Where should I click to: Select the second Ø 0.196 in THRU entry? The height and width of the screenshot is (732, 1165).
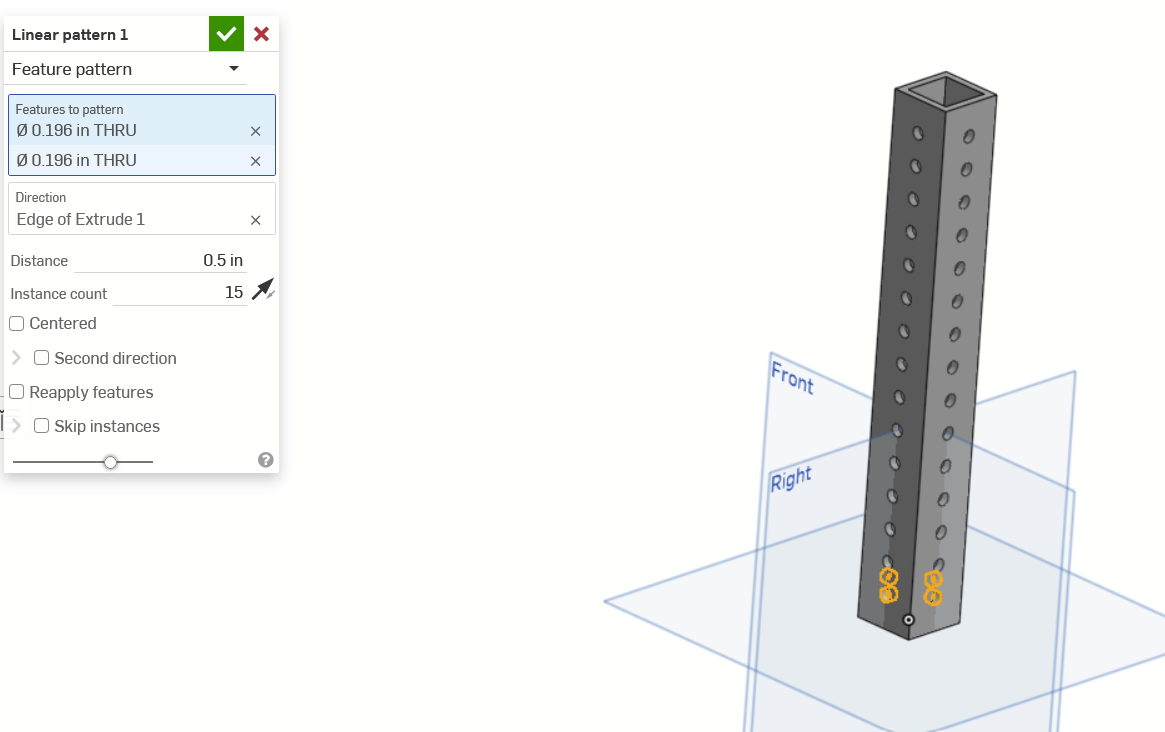77,161
